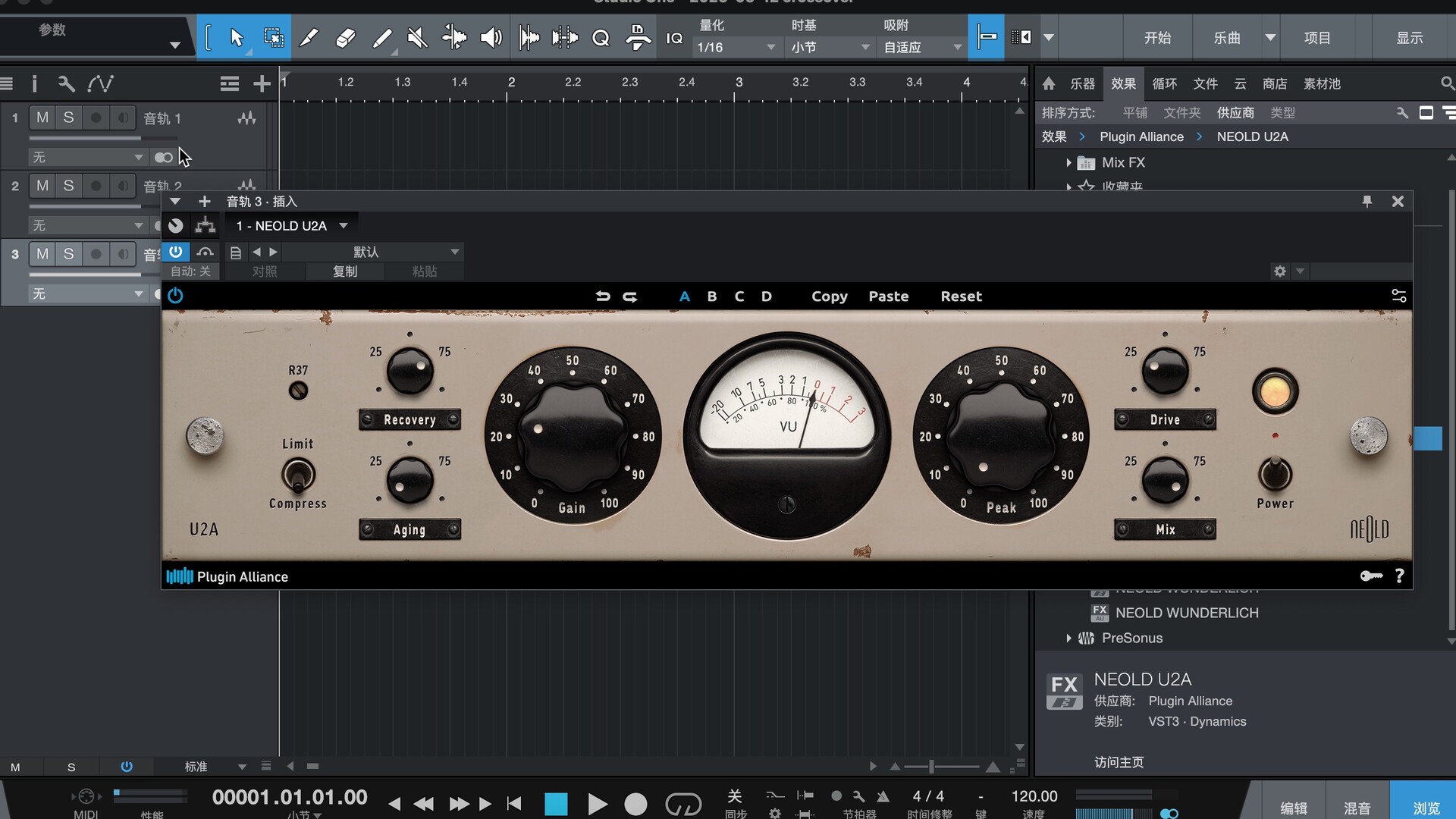This screenshot has height=819, width=1456.
Task: Click the Recovery knob
Action: 409,371
